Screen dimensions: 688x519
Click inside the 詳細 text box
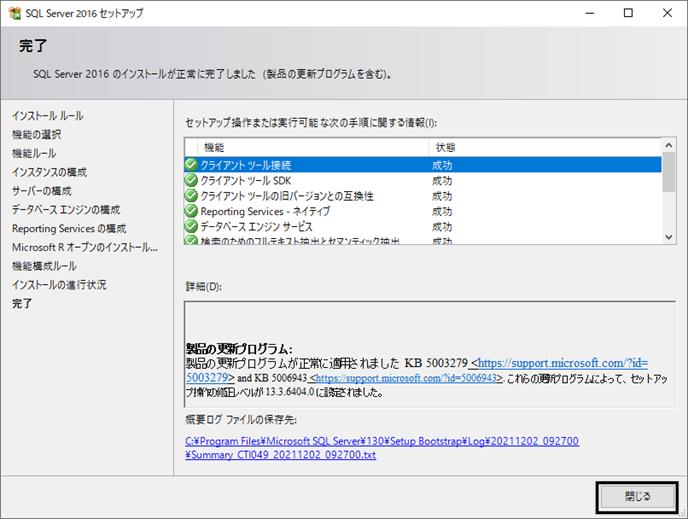pos(430,354)
